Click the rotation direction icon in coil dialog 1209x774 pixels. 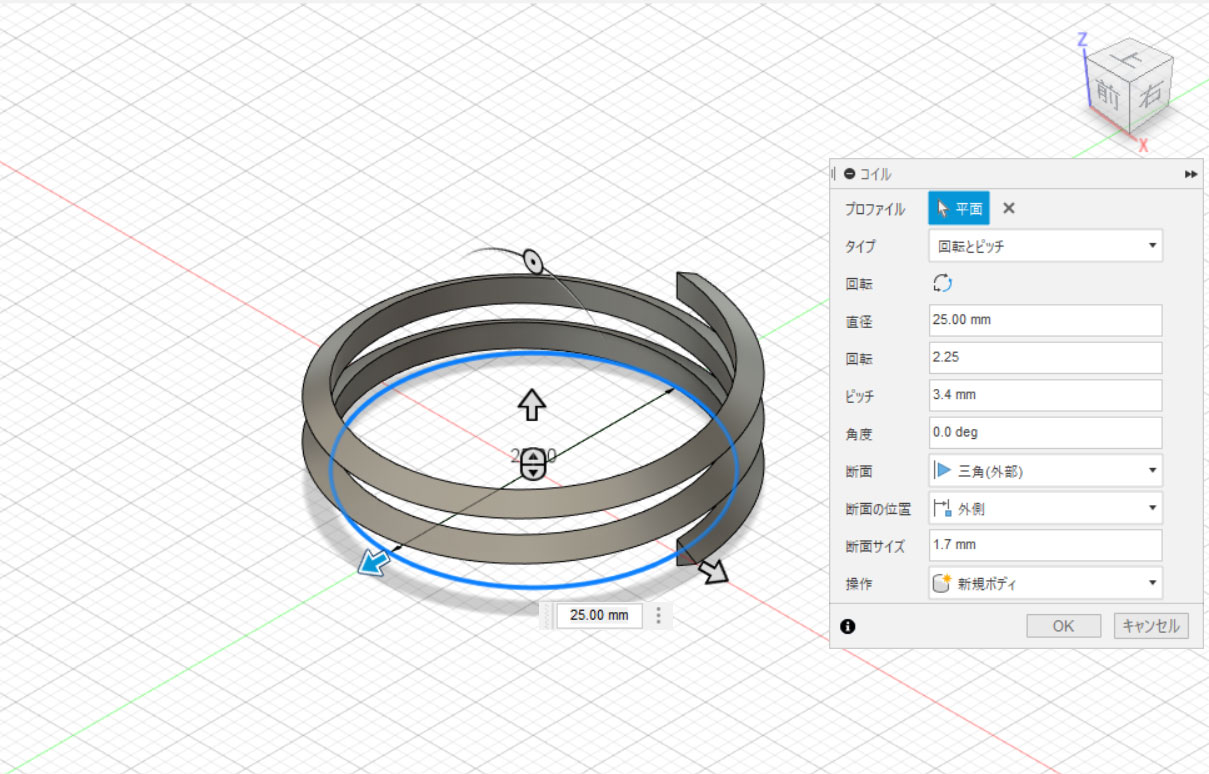coord(942,283)
